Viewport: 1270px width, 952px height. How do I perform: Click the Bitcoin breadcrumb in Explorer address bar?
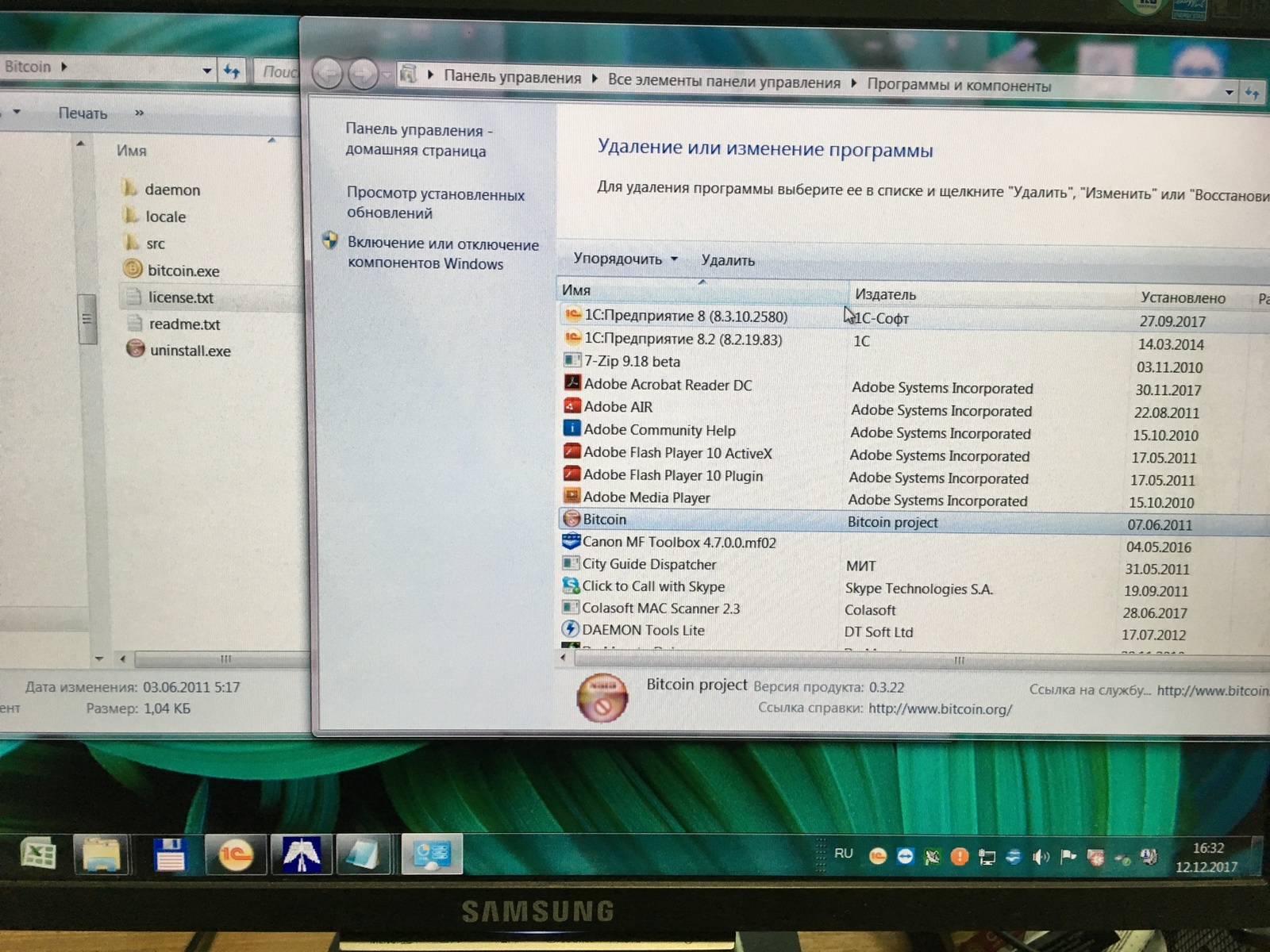(27, 67)
